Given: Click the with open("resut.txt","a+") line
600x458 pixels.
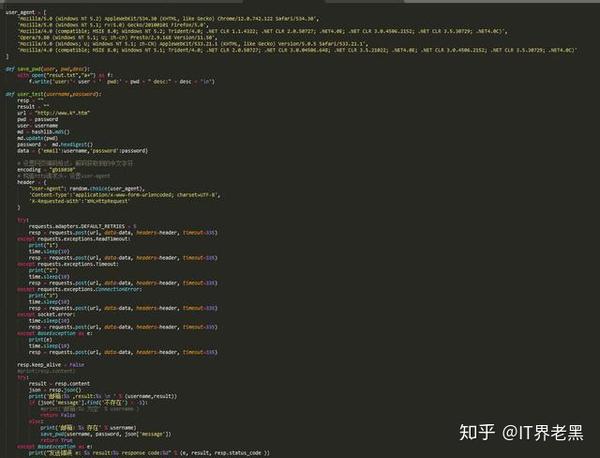Looking at the screenshot, I should tap(65, 75).
